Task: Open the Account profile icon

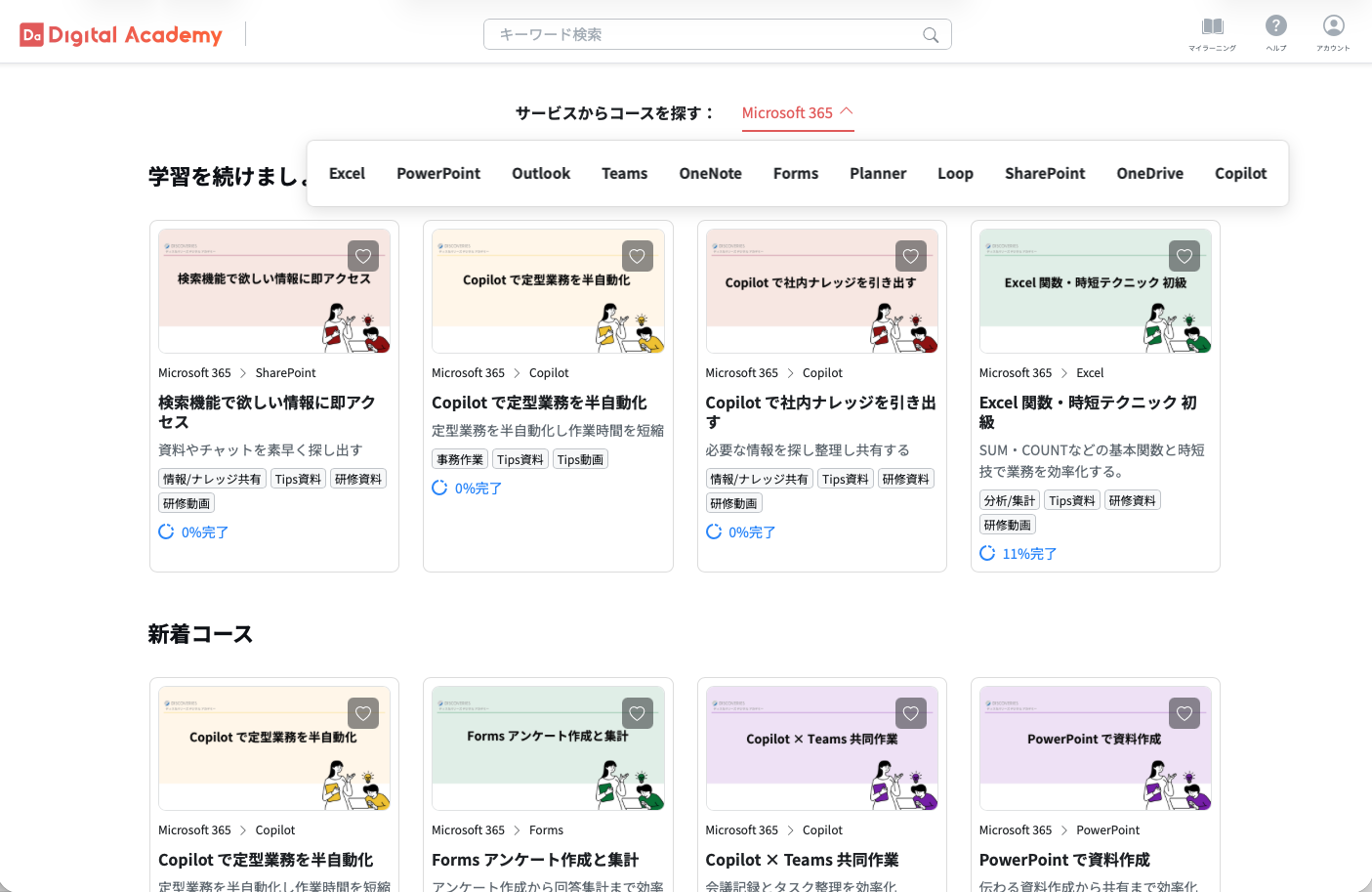Action: pos(1334,25)
